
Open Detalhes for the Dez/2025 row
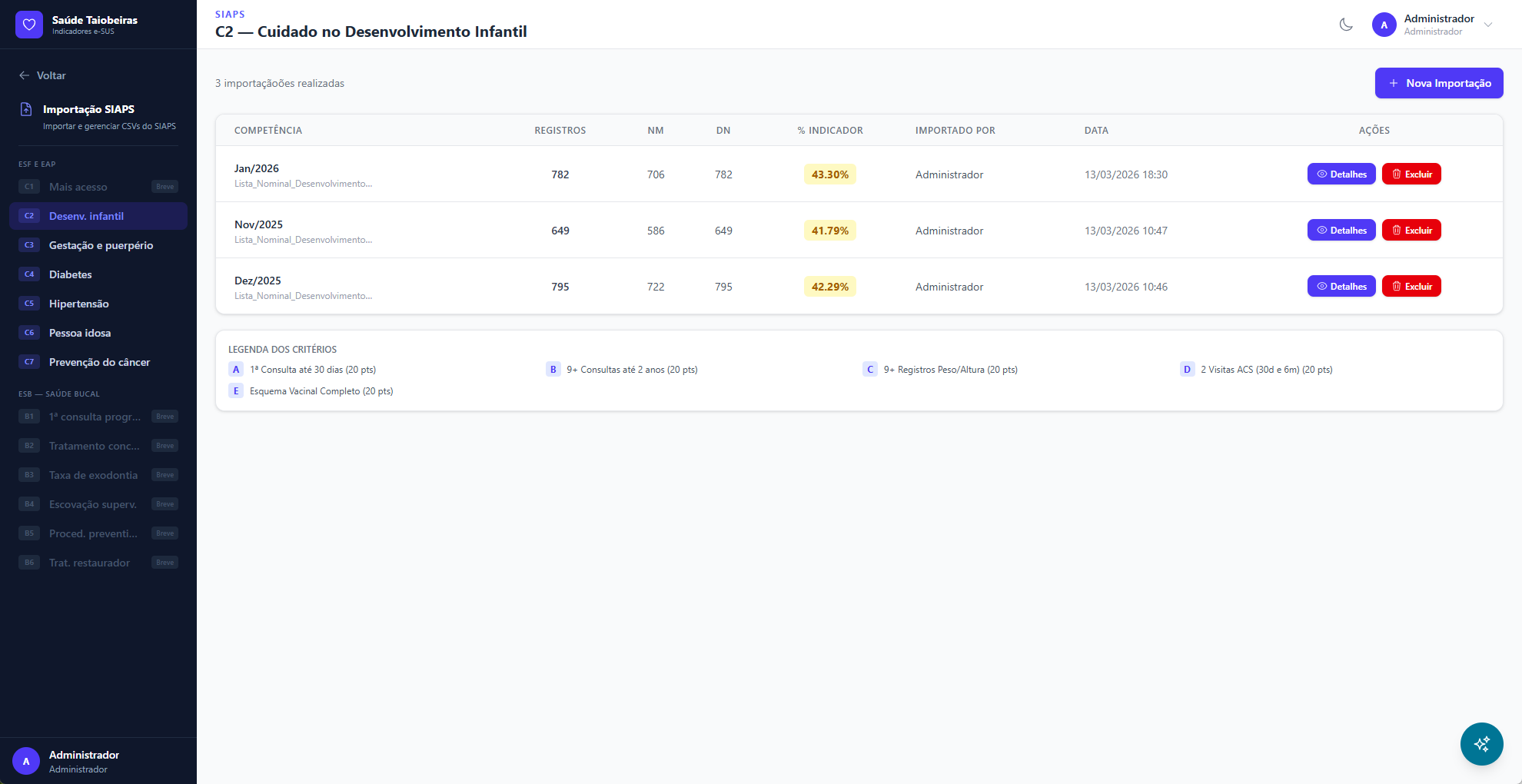[x=1341, y=287]
